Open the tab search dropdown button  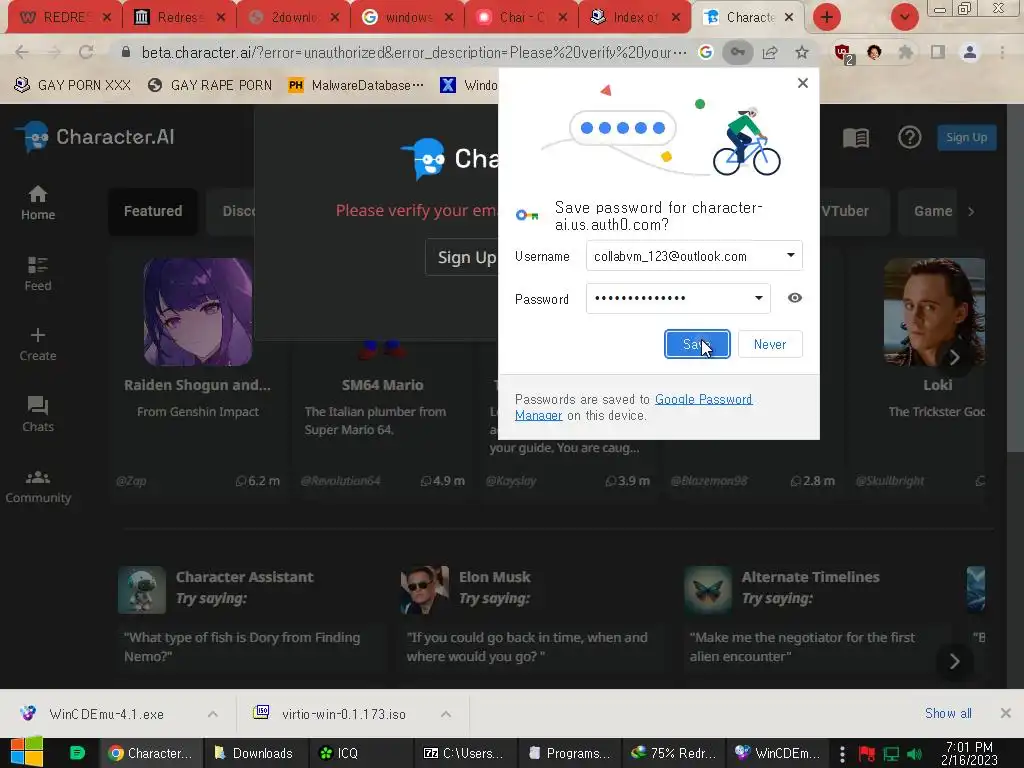pos(904,17)
